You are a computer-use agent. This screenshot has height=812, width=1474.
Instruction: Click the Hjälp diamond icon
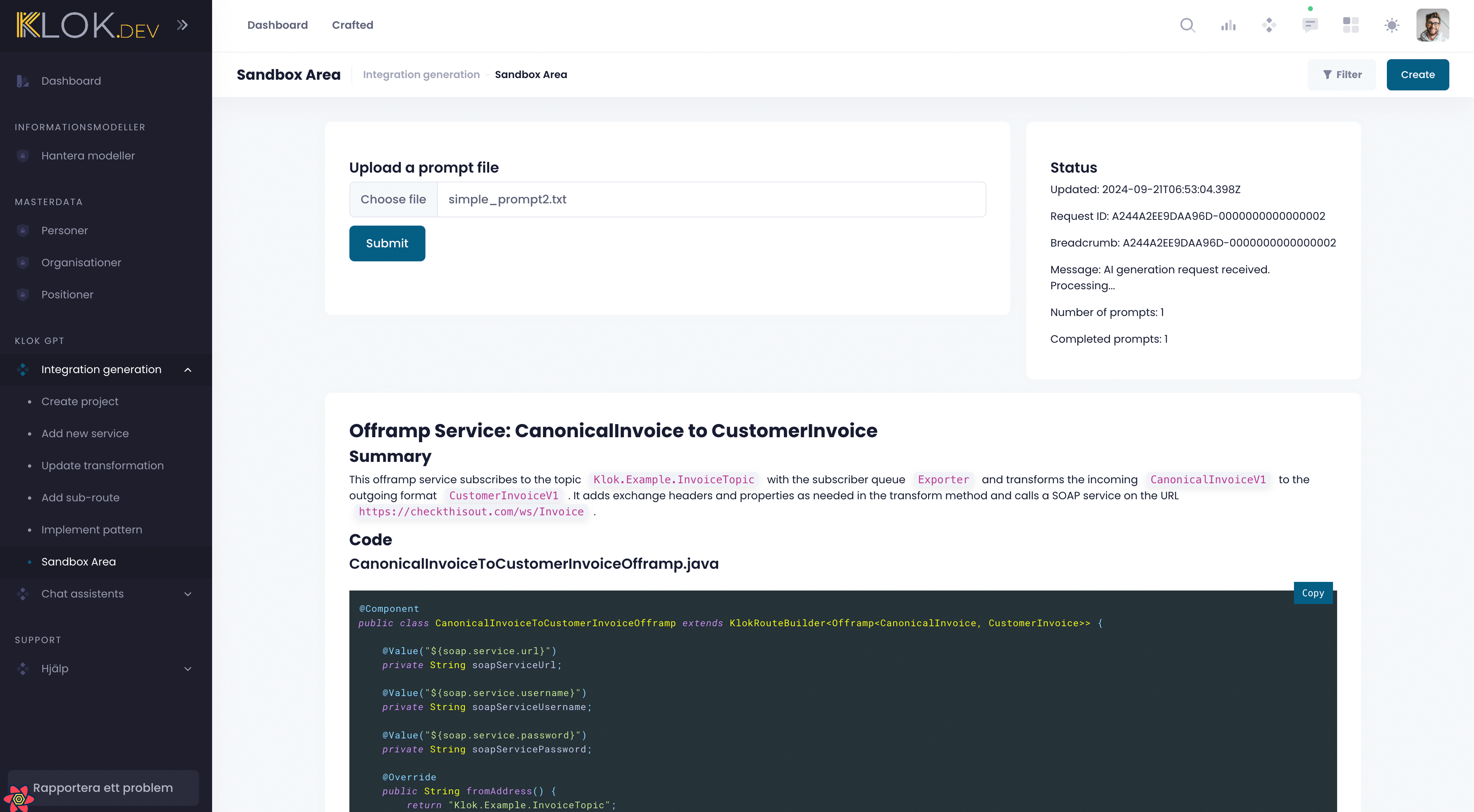[22, 668]
